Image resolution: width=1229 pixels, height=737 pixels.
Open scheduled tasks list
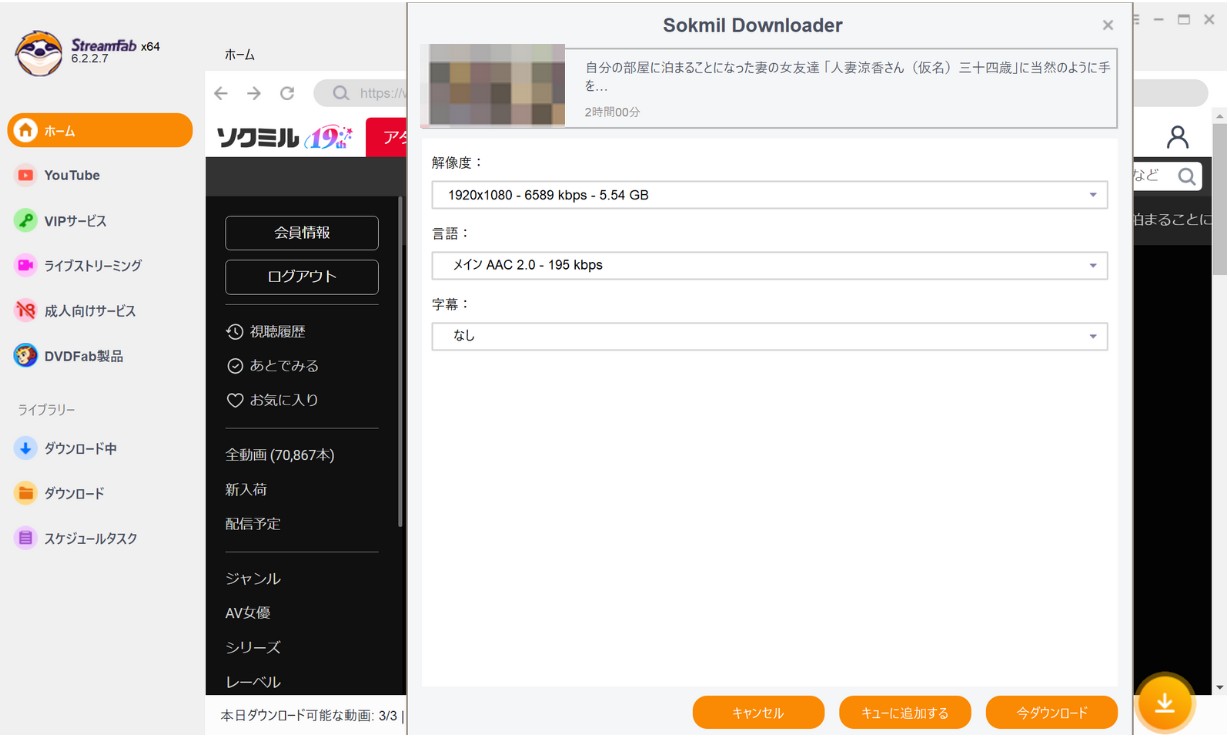click(90, 538)
